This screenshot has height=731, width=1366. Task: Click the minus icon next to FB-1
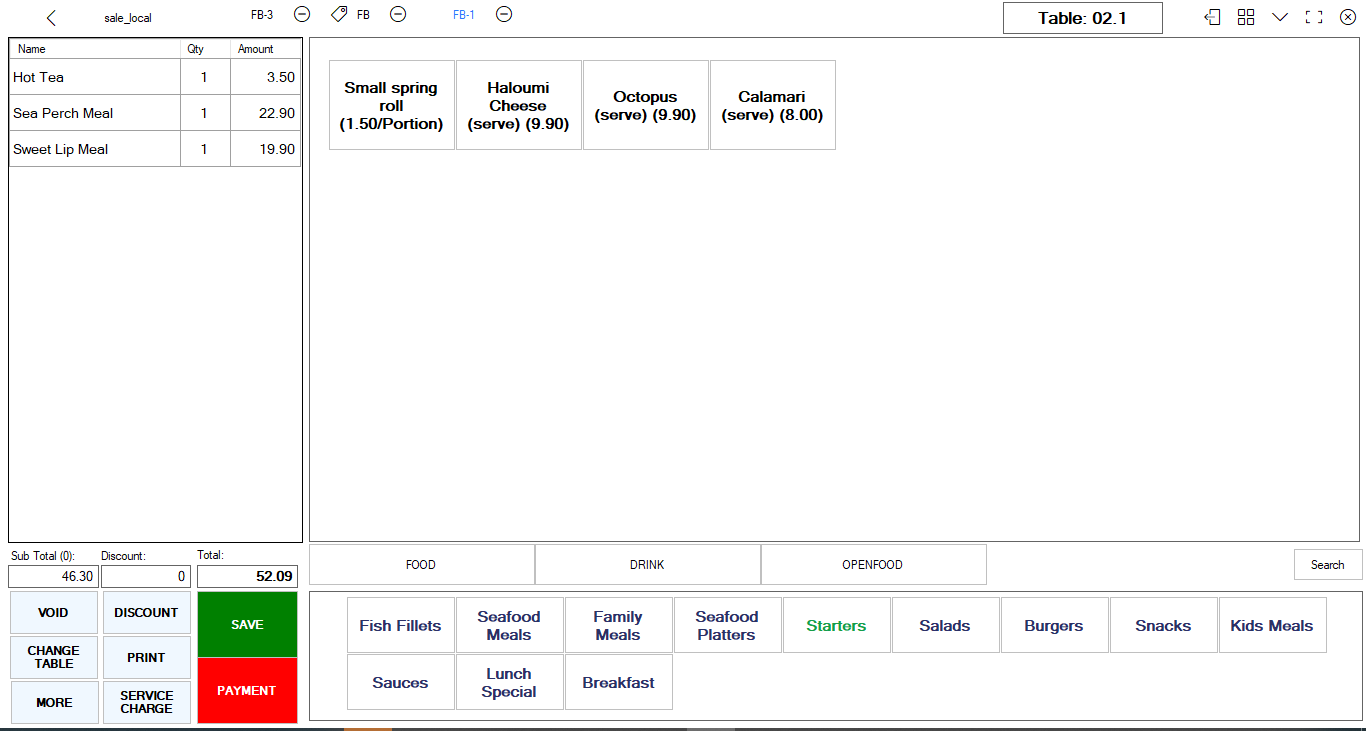(x=504, y=14)
